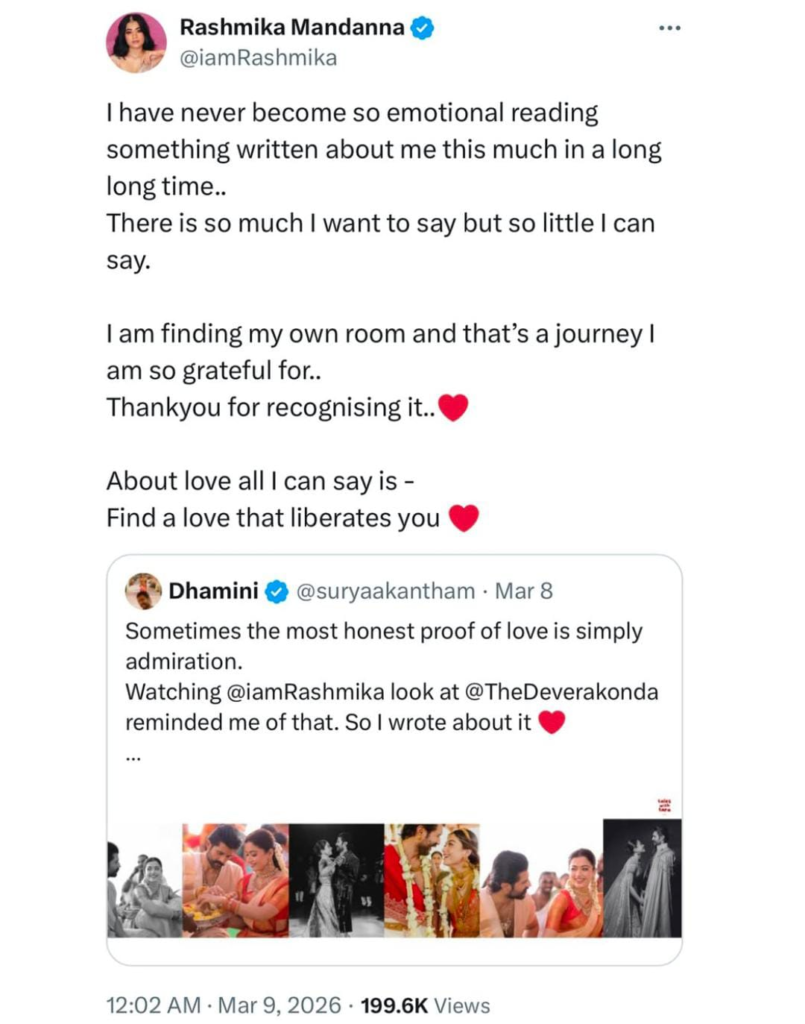Screen dimensions: 805x1024
Task: Open the Rashmika Mandanna display name link
Action: point(292,29)
